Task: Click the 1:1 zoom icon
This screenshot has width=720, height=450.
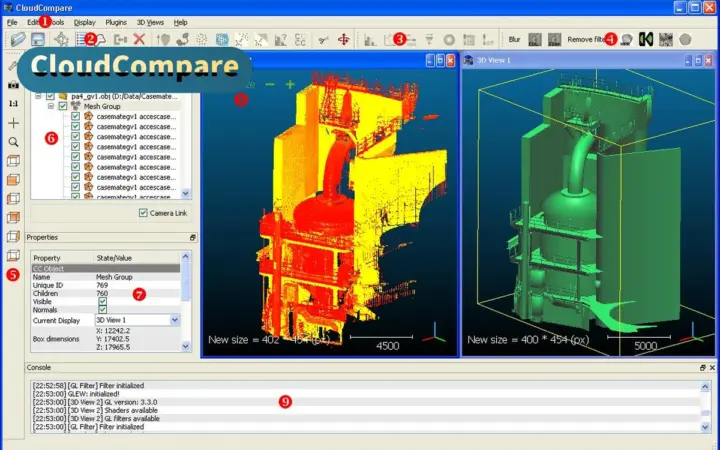Action: [x=13, y=104]
